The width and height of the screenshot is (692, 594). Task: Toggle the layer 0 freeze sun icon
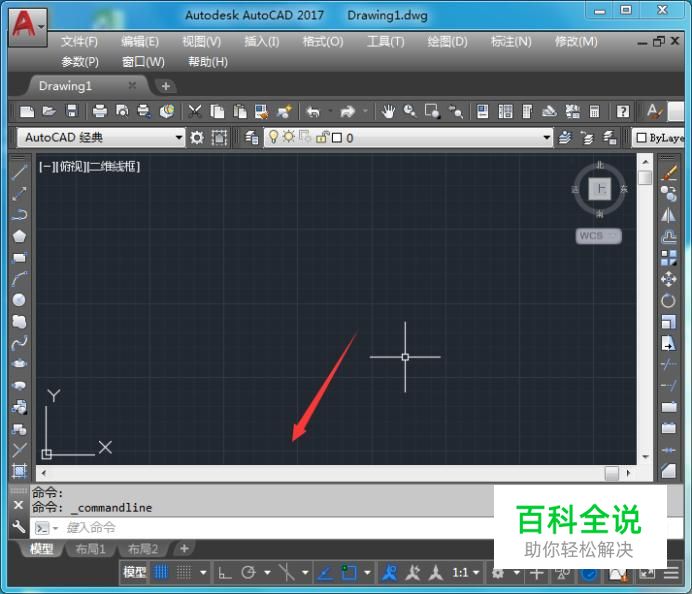click(x=289, y=137)
